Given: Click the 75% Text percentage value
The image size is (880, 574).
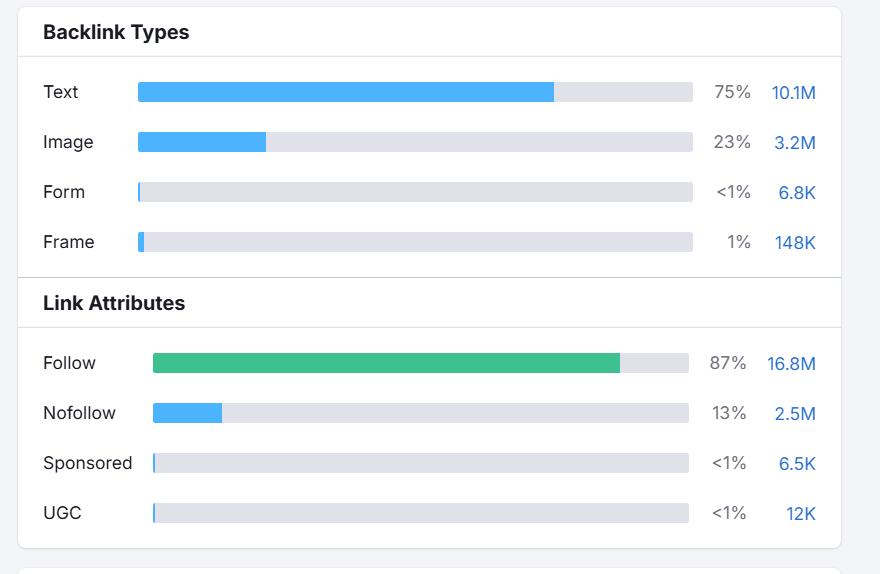Looking at the screenshot, I should 732,92.
